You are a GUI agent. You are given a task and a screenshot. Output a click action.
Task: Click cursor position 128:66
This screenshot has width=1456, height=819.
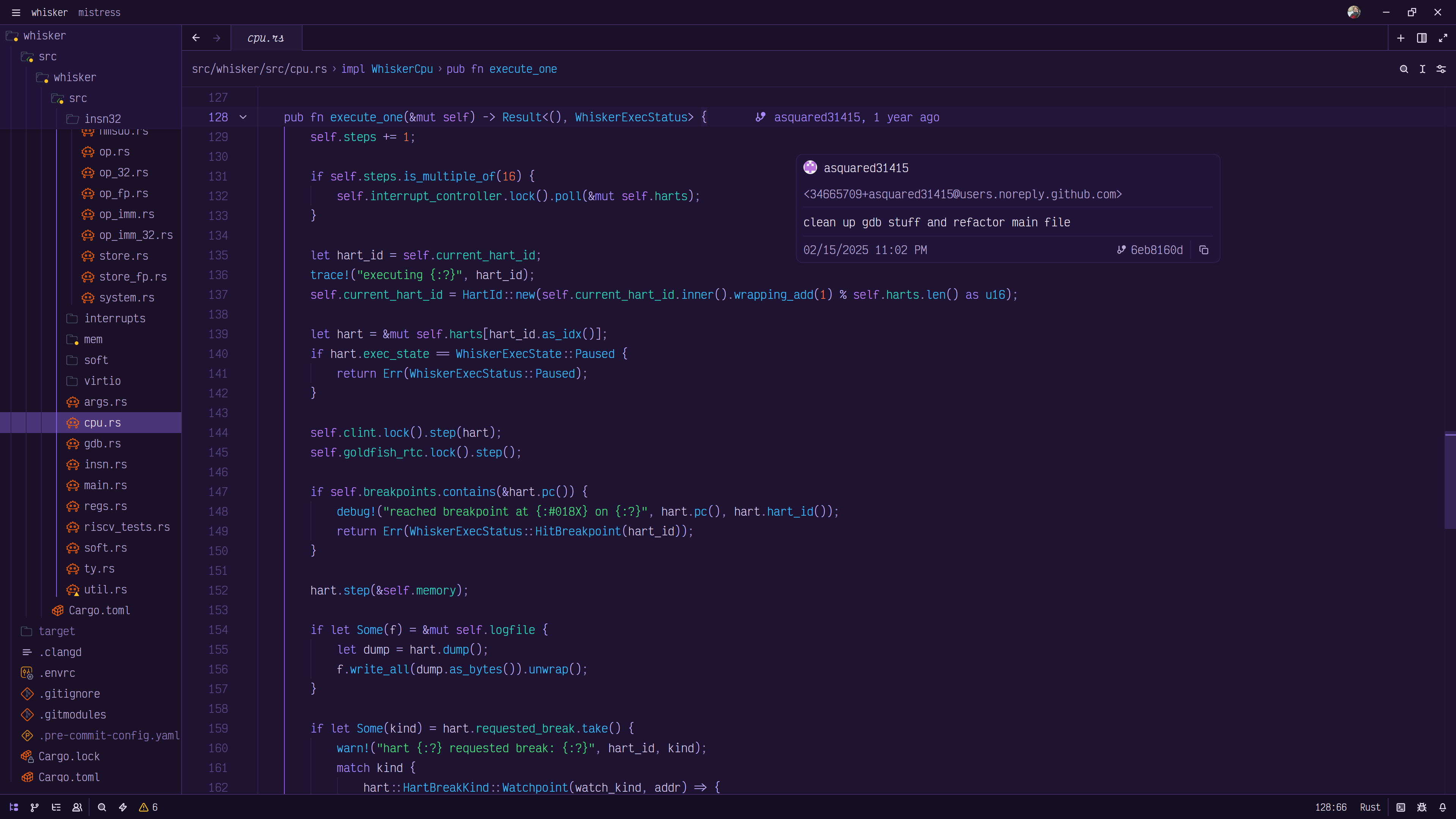click(1330, 807)
